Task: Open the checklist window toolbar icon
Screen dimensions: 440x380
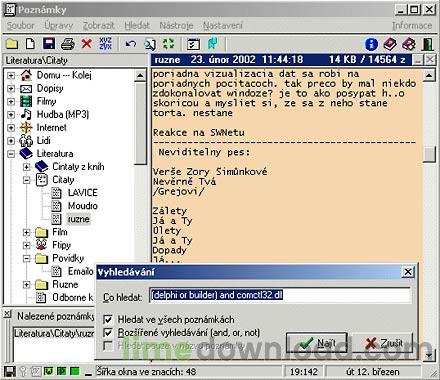Action: click(x=193, y=44)
